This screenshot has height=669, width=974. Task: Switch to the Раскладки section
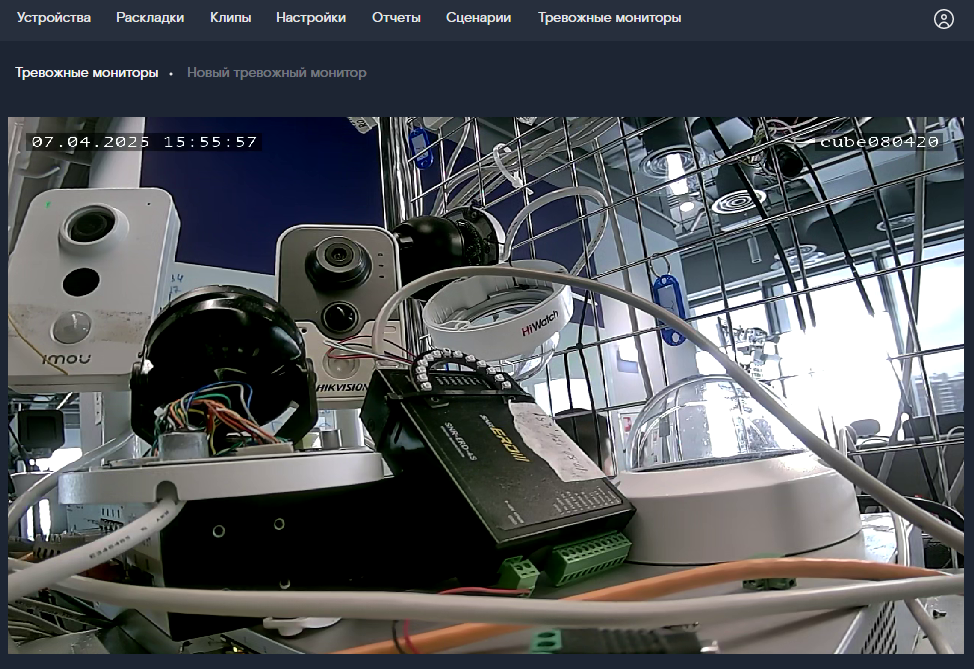coord(150,17)
